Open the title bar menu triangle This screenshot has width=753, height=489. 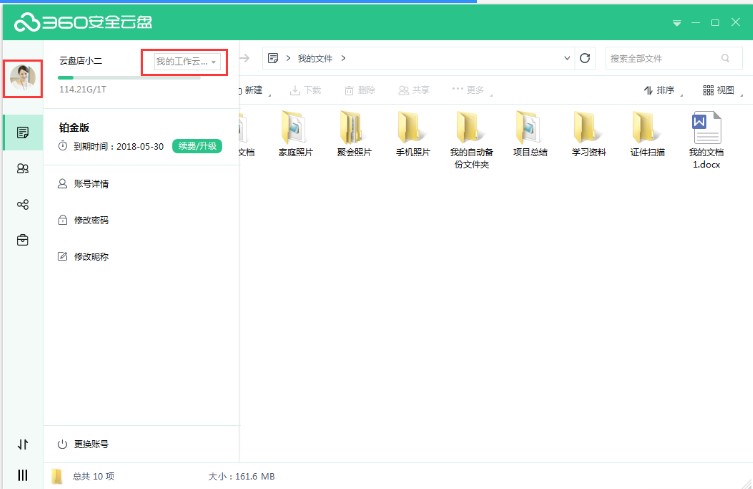point(677,23)
